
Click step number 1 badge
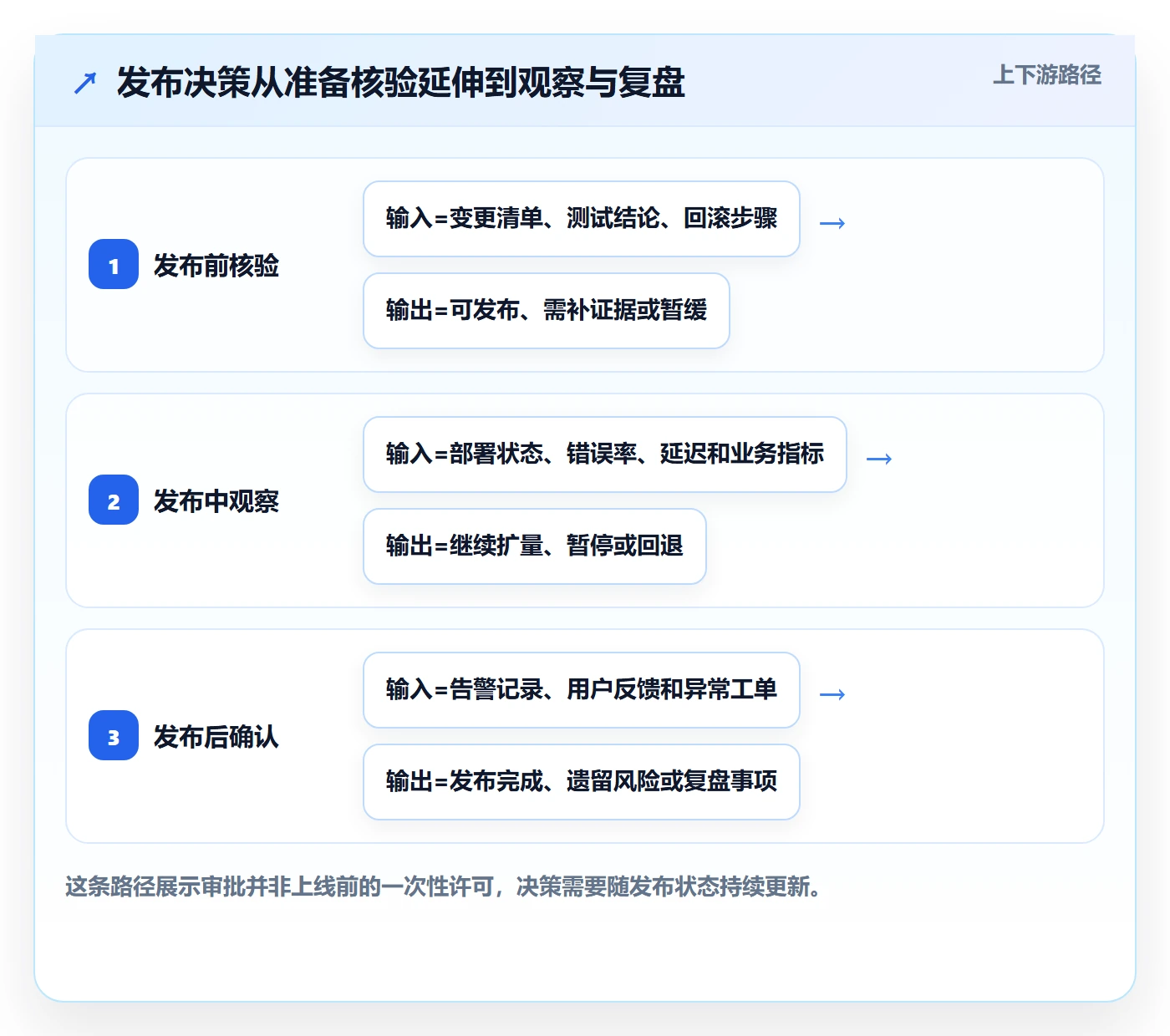click(x=114, y=265)
